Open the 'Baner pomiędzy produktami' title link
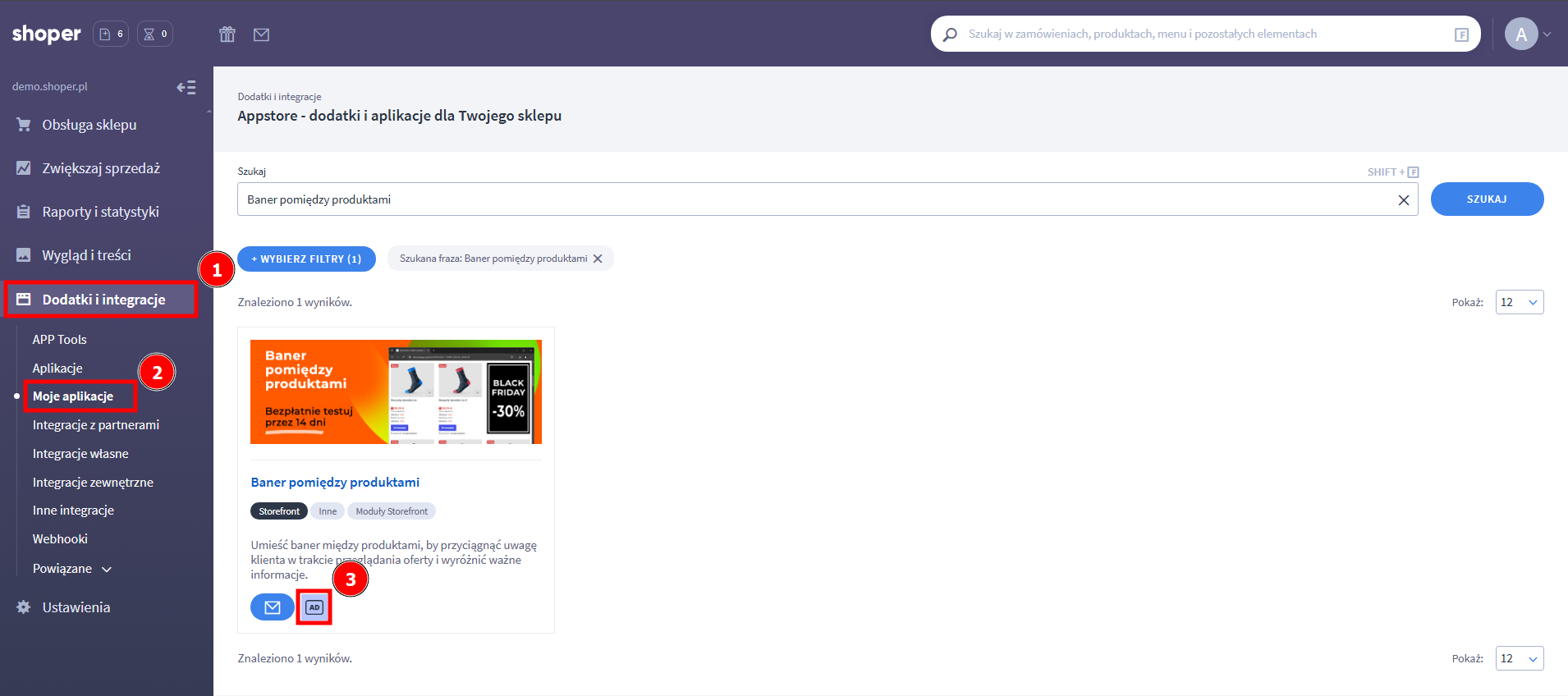 pos(335,483)
